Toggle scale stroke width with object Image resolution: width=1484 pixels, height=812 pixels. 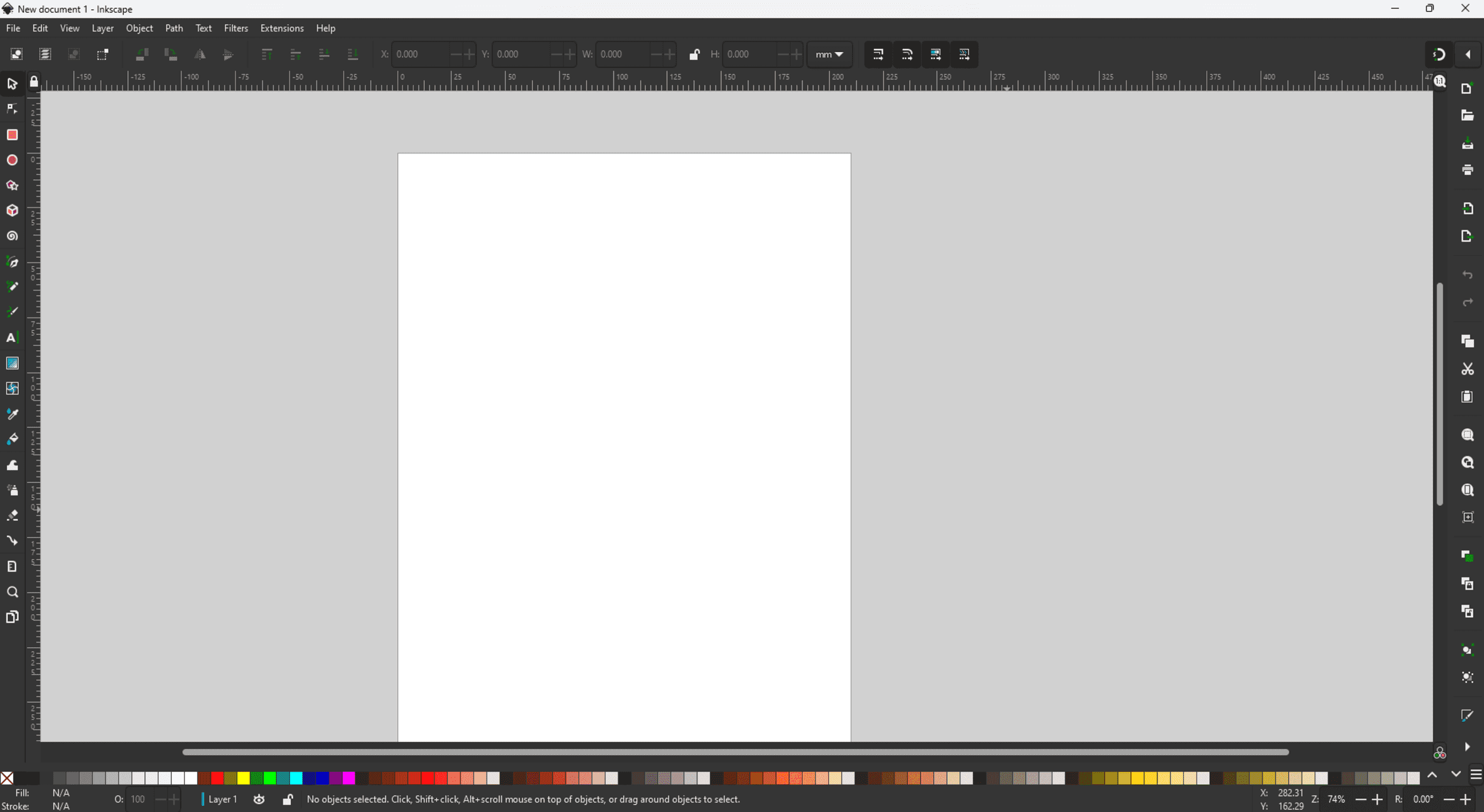pos(878,54)
